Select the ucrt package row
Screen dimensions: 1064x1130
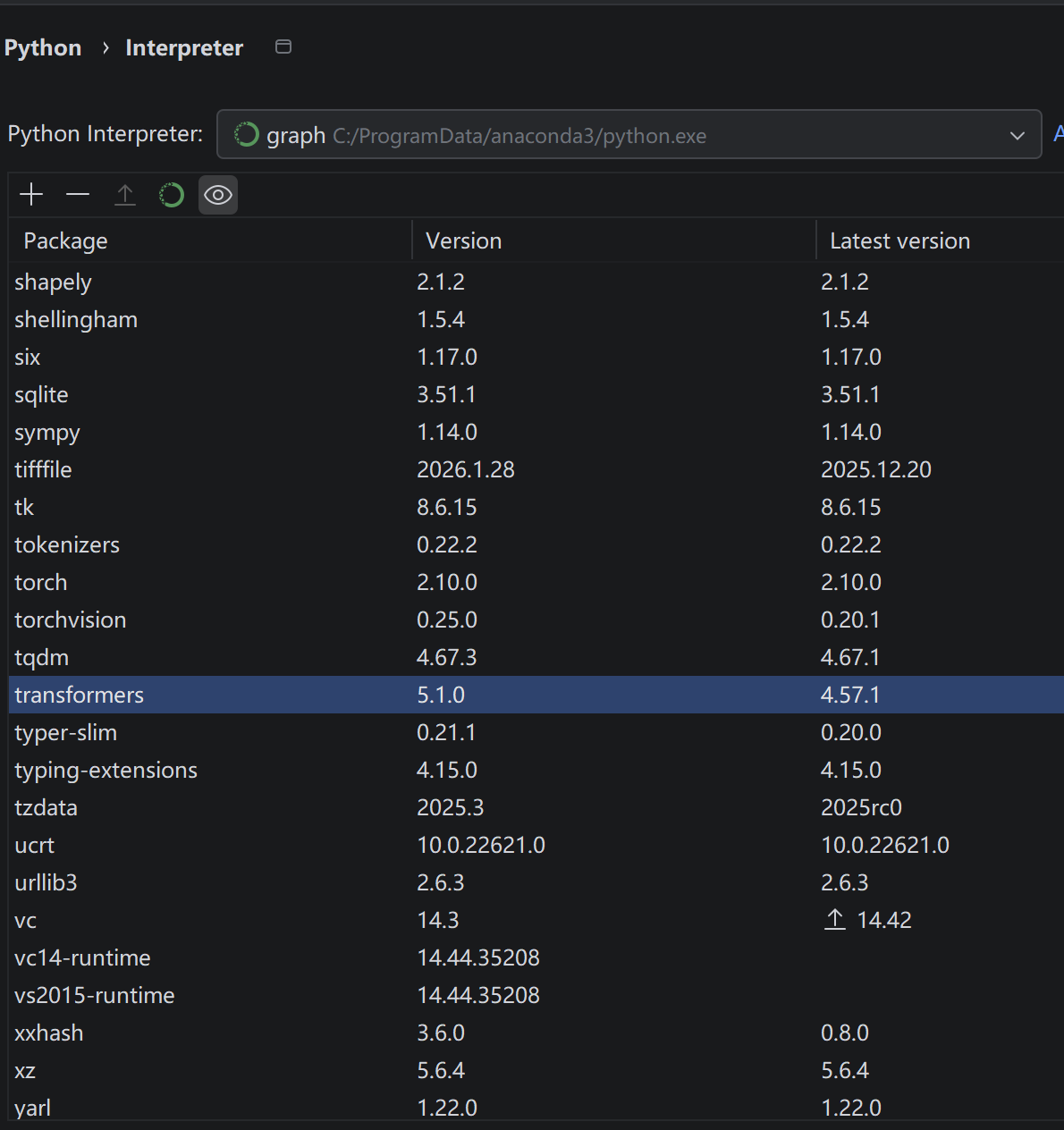pyautogui.click(x=536, y=845)
